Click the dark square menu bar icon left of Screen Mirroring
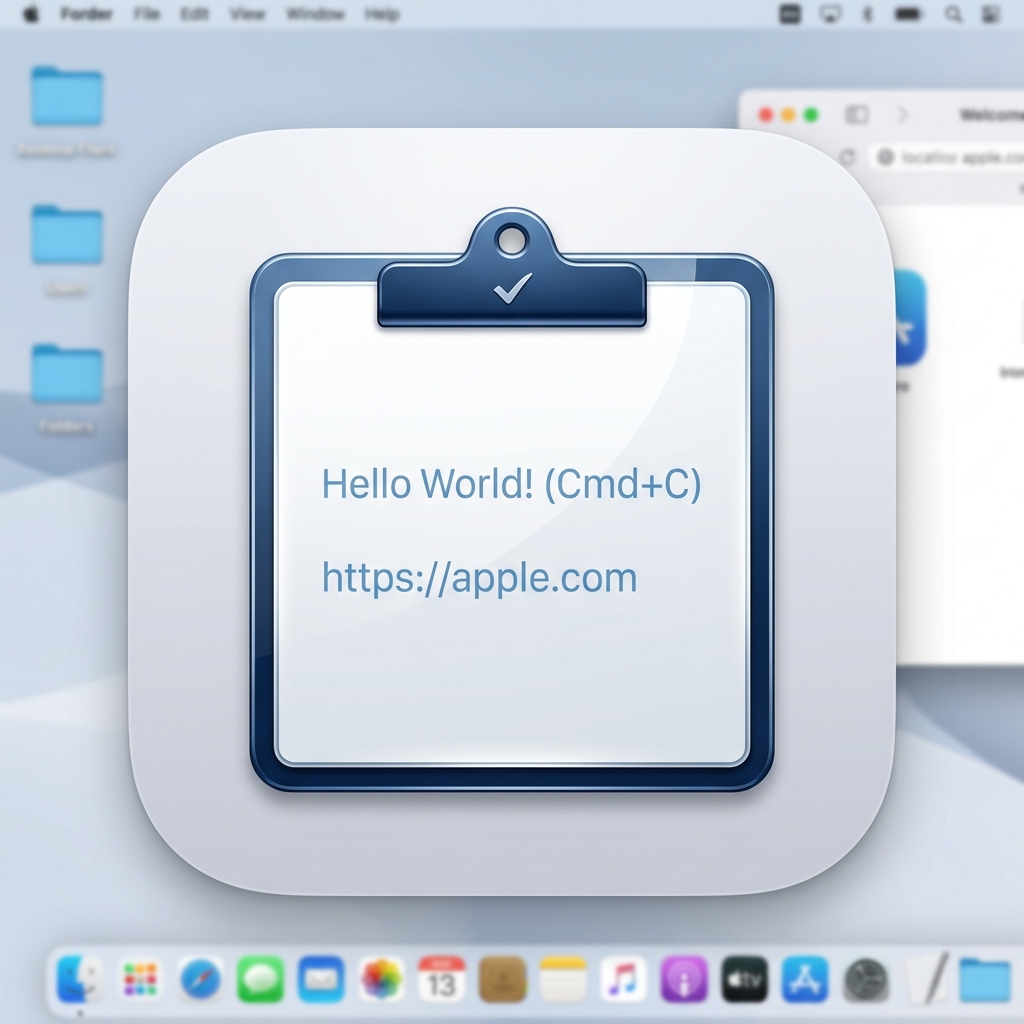 (x=790, y=14)
